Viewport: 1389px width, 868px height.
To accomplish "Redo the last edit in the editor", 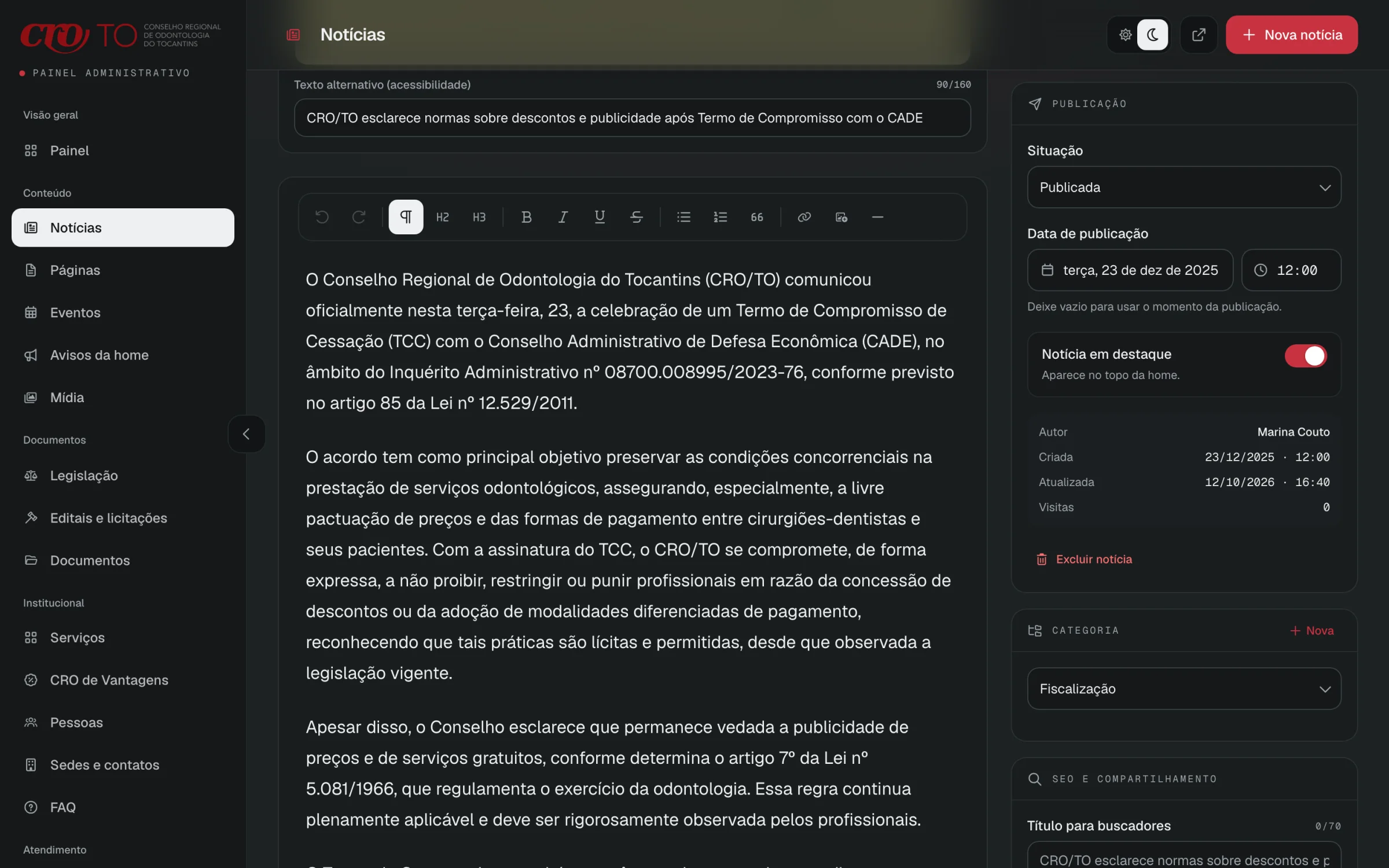I will (359, 217).
